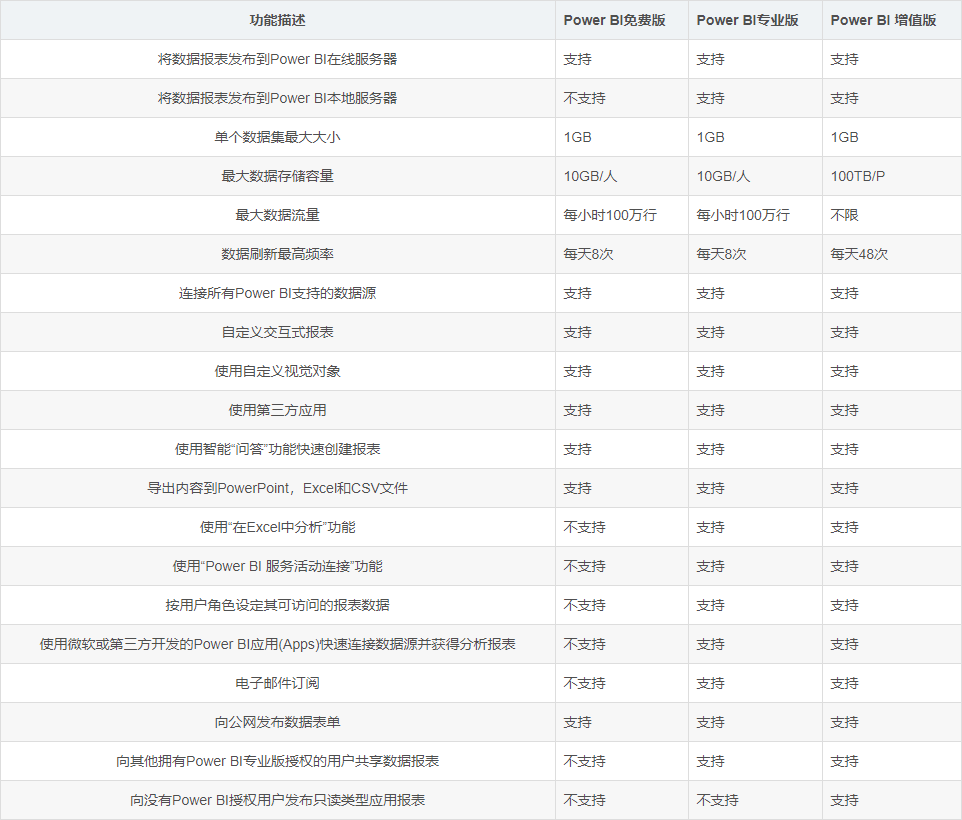This screenshot has width=962, height=820.
Task: Click 免费版 支持 in 向公网发布数据表单 row
Action: click(x=577, y=722)
